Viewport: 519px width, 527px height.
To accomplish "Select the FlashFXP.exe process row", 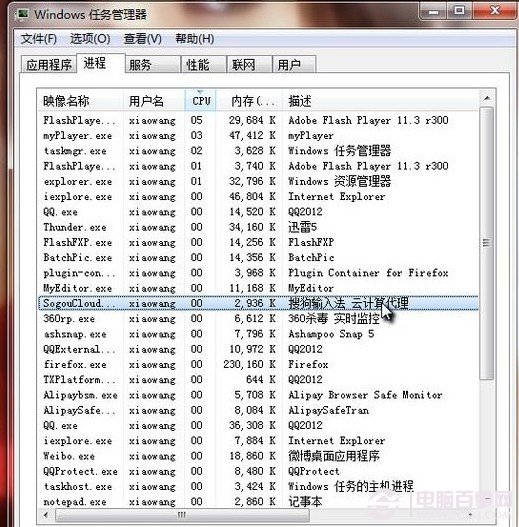I will pos(258,242).
